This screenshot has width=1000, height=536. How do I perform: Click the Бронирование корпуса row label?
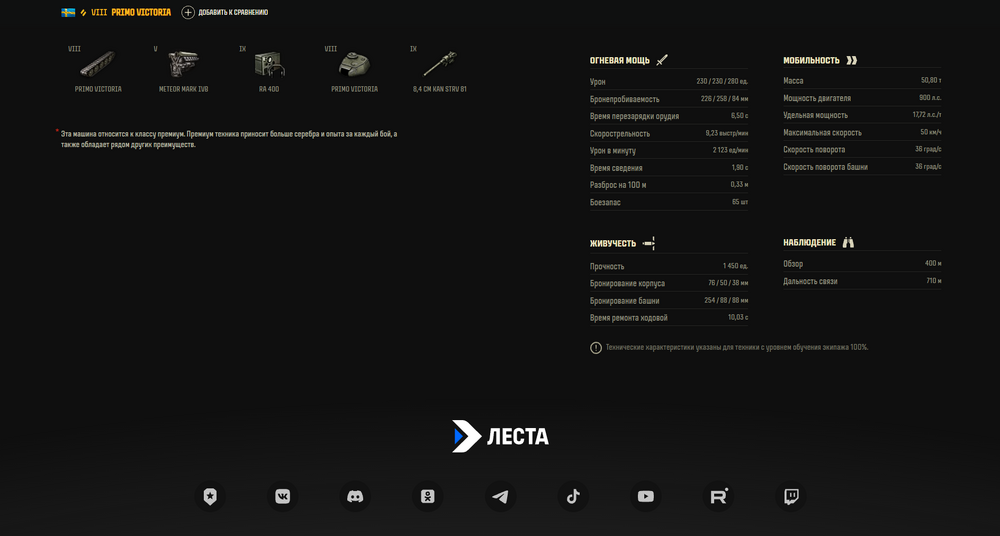(x=627, y=283)
